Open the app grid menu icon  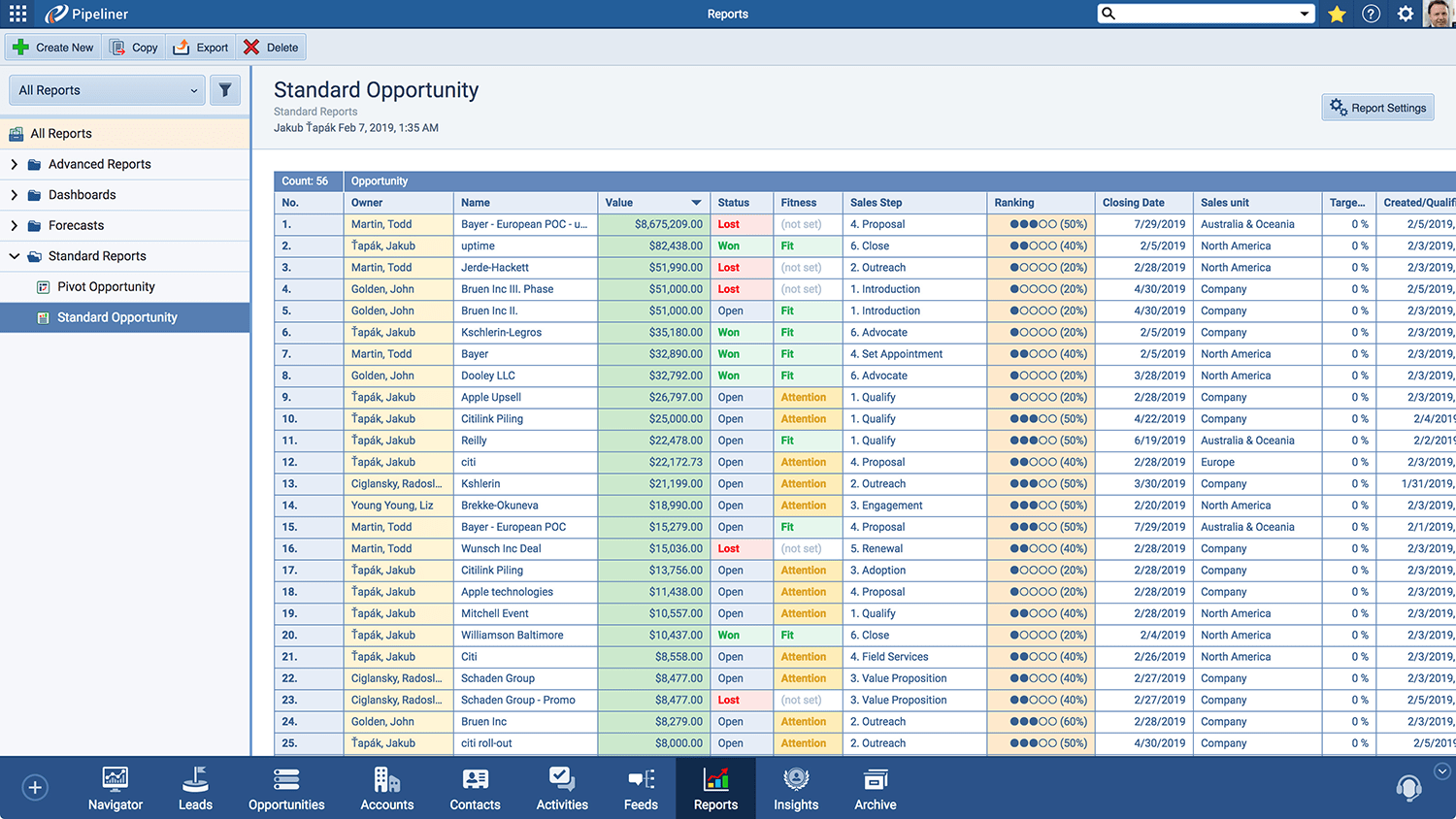click(x=17, y=14)
